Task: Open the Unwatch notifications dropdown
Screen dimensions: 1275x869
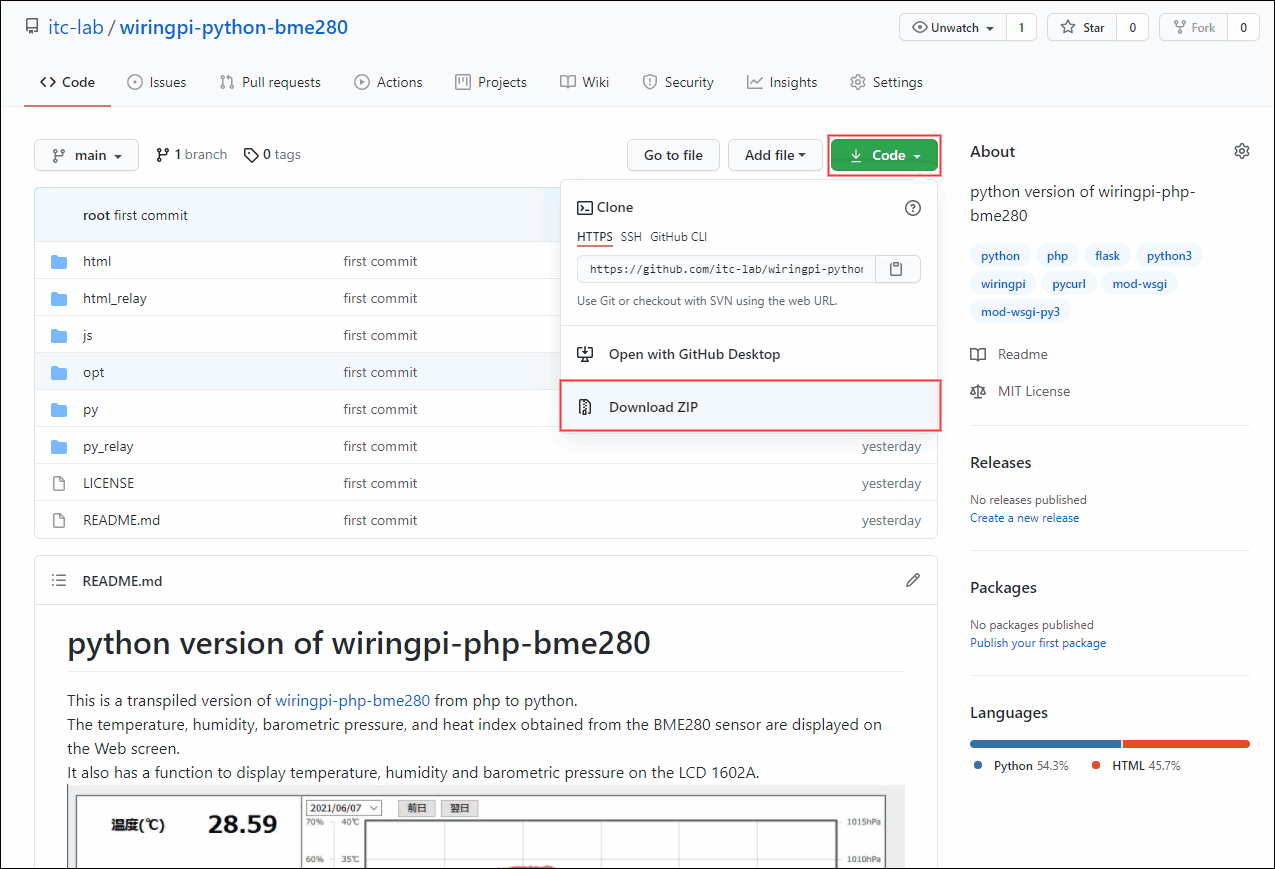Action: point(953,28)
